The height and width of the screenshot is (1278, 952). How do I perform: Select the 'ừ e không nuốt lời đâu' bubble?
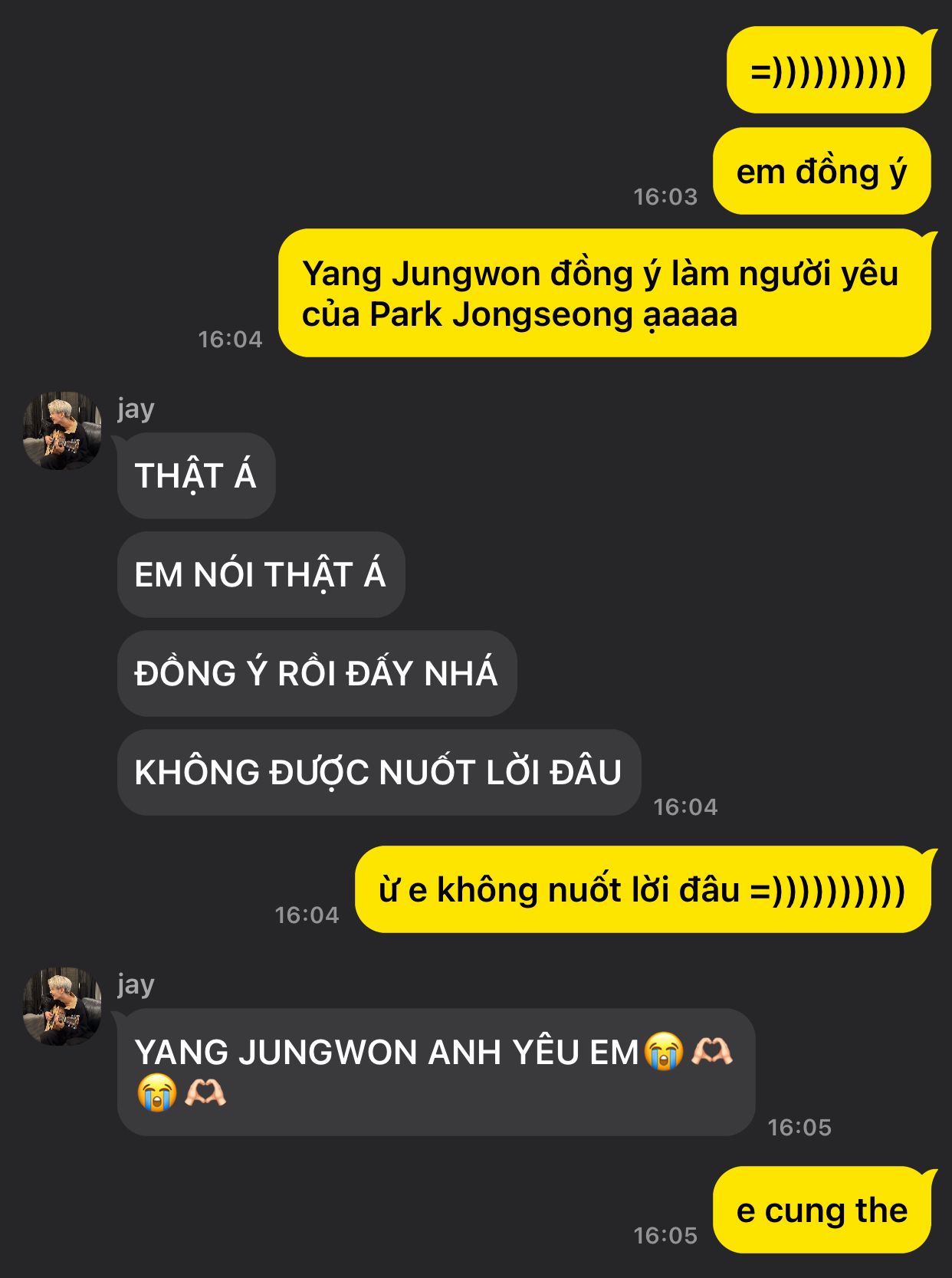click(643, 889)
